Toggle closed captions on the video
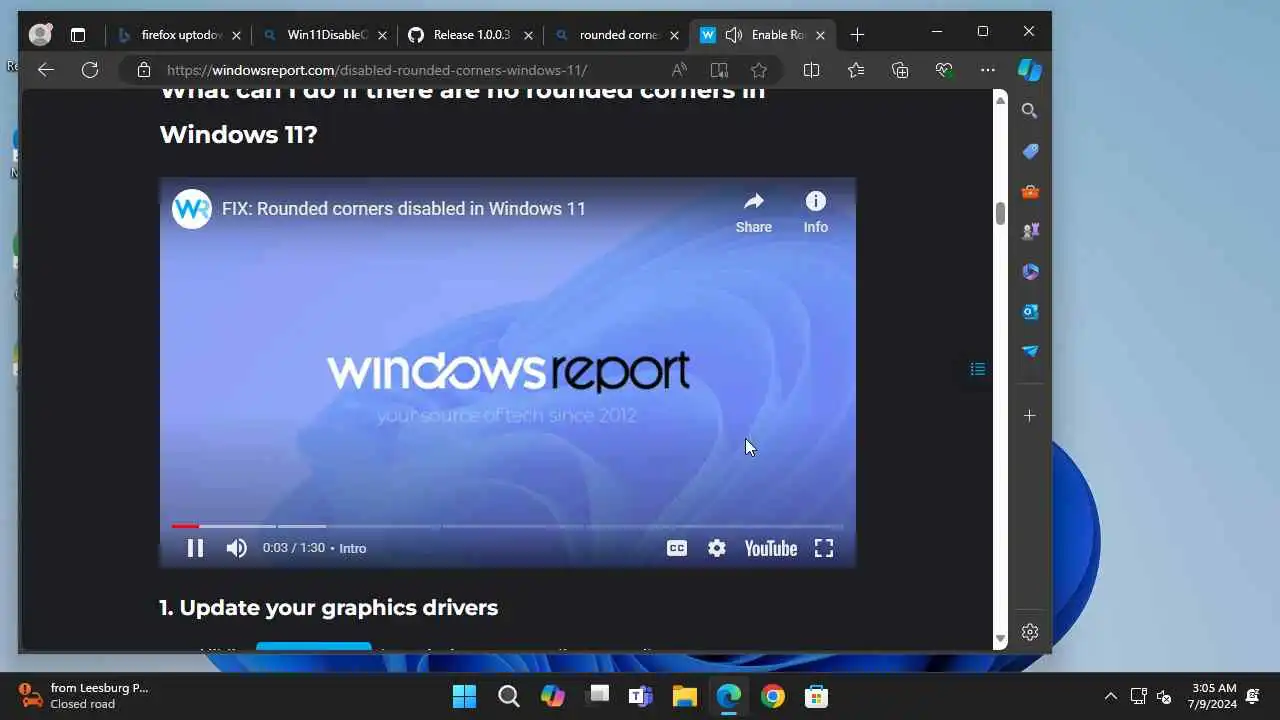The image size is (1280, 720). coord(677,548)
